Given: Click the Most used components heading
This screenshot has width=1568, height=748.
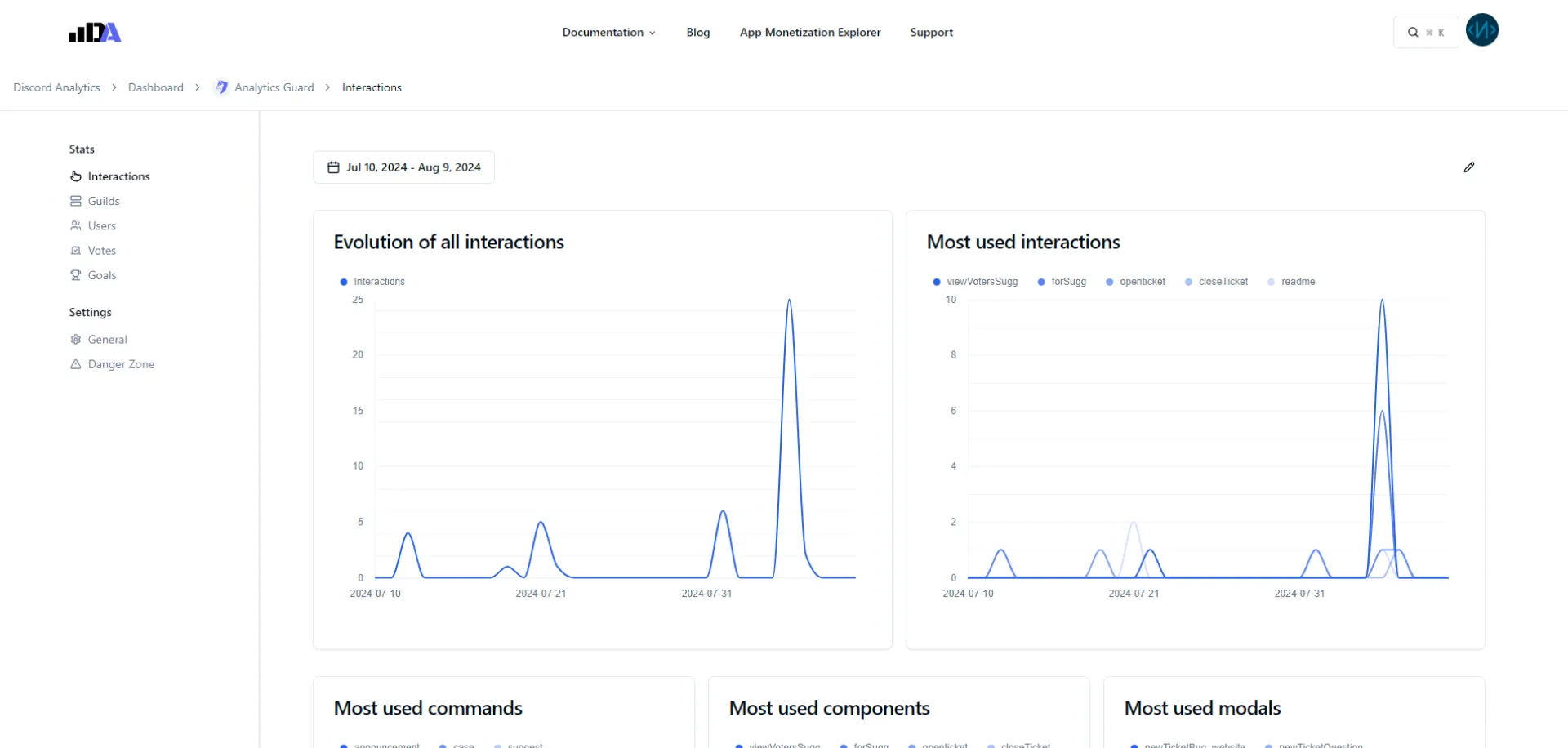Looking at the screenshot, I should click(x=830, y=708).
